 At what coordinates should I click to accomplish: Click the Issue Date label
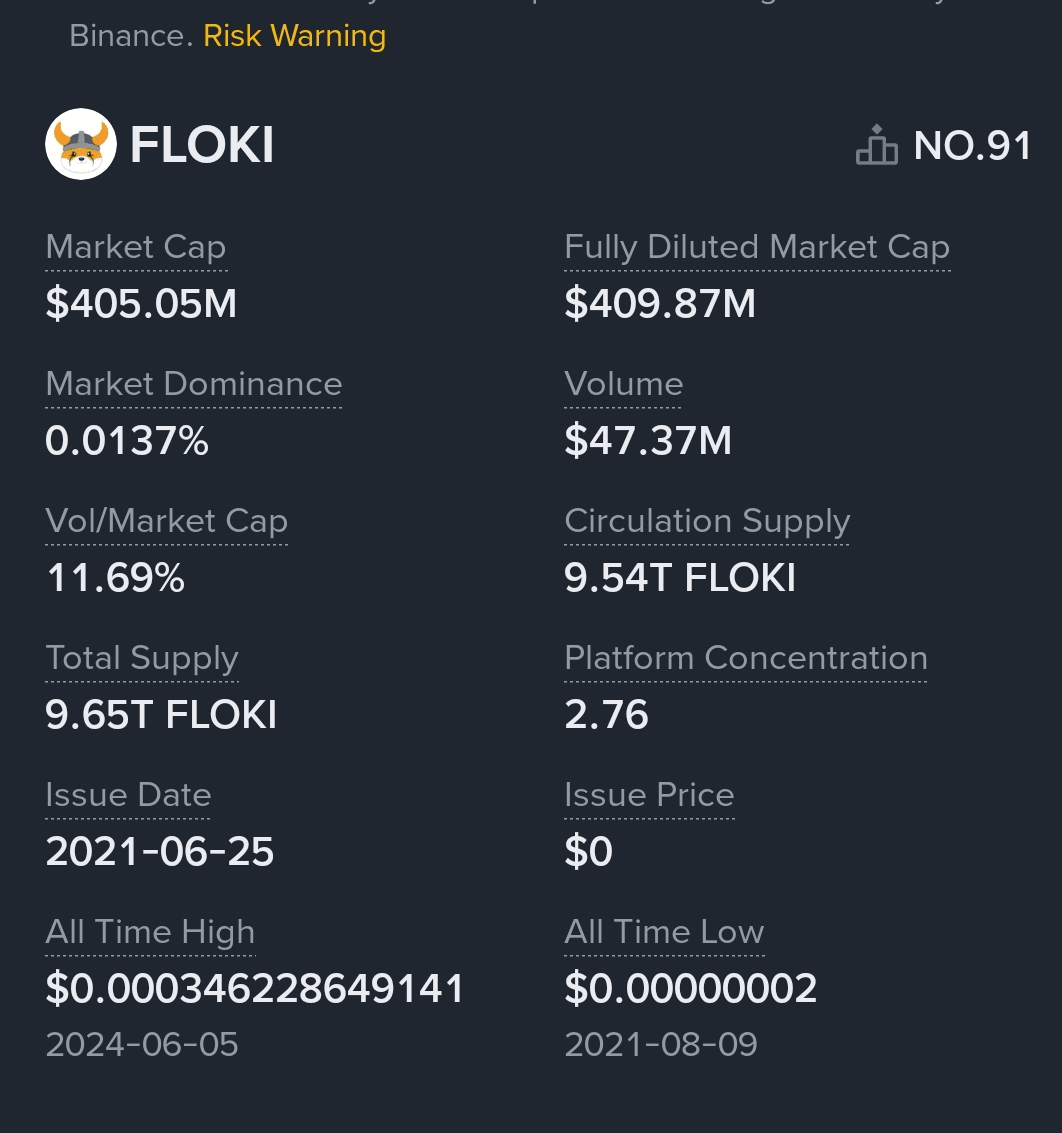pos(128,795)
